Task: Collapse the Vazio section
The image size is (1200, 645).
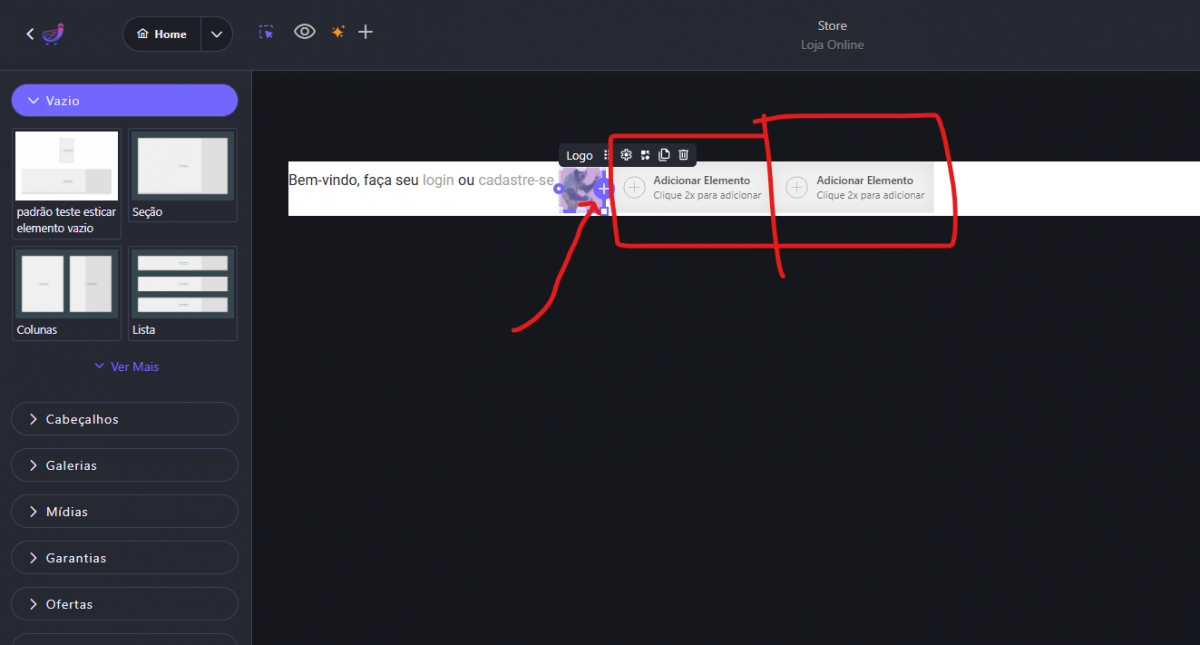Action: (124, 101)
